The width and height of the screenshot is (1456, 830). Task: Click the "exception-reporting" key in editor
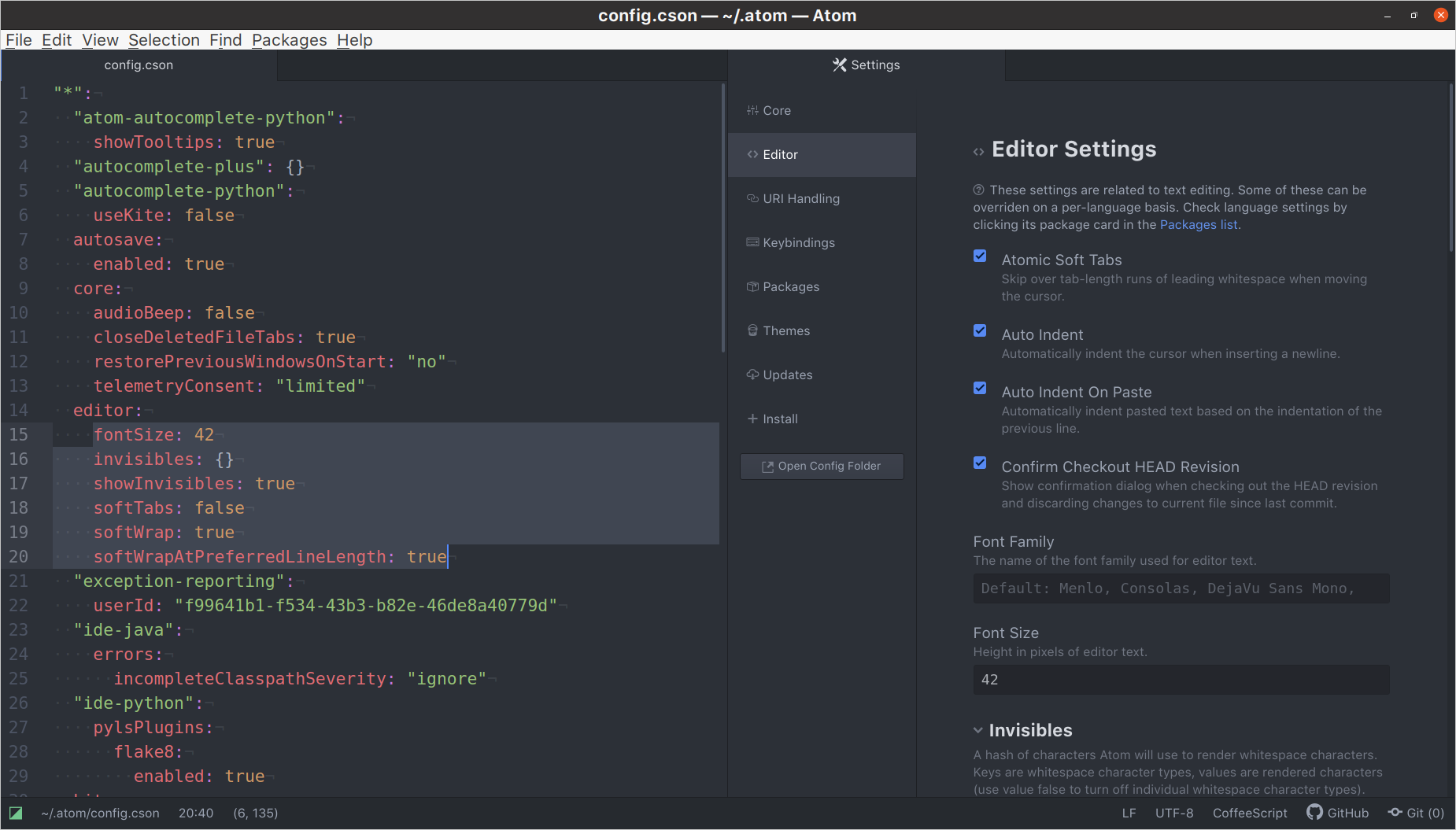click(179, 581)
